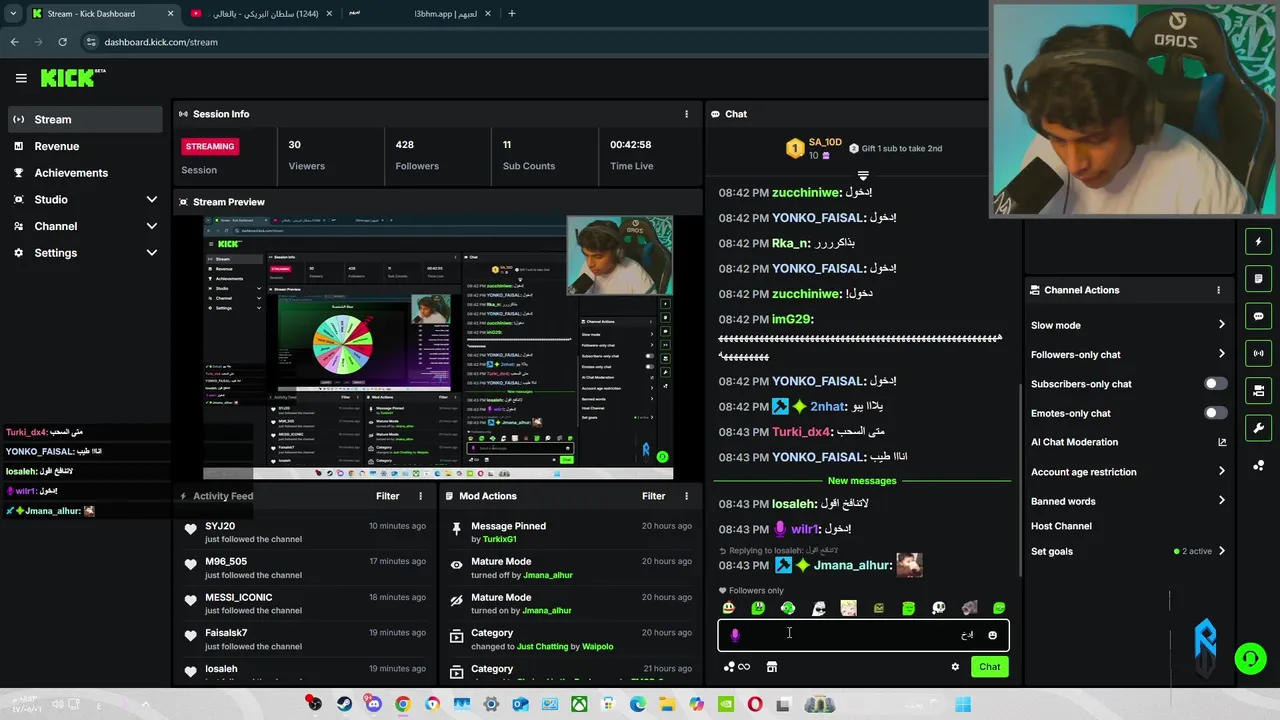Click the broadcast signal icon in right toolbar
Viewport: 1280px width, 720px height.
(1258, 353)
